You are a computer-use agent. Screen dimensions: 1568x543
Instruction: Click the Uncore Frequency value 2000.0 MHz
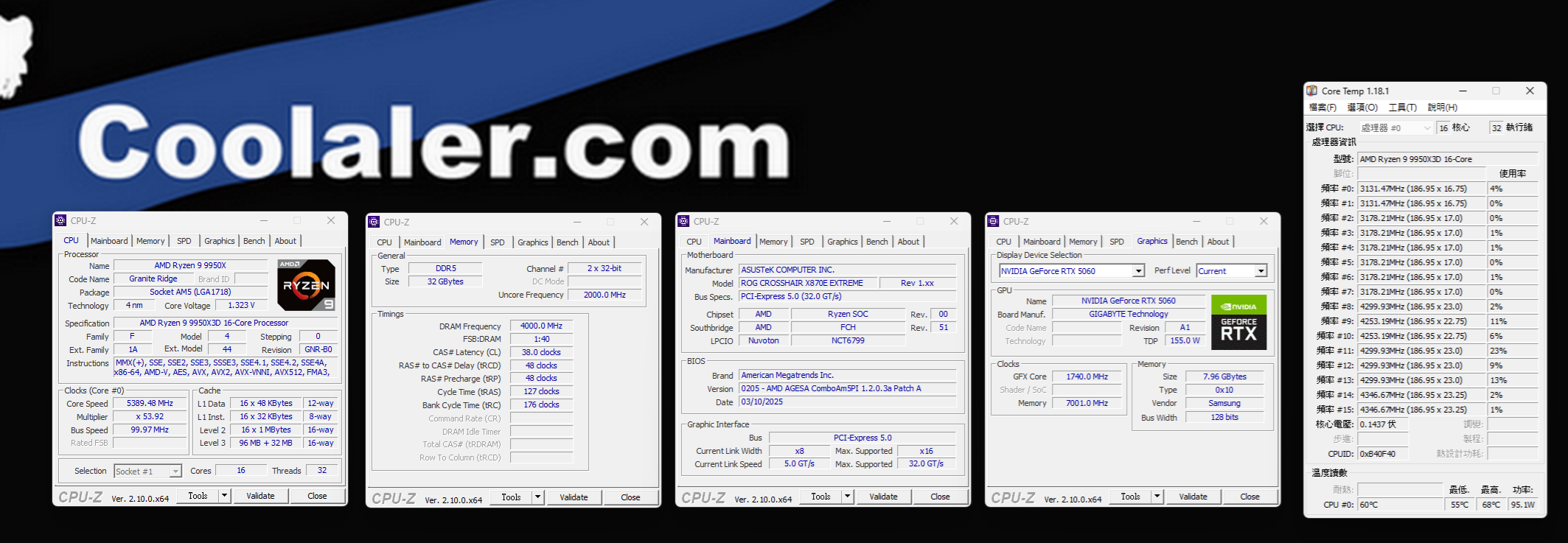click(x=604, y=295)
